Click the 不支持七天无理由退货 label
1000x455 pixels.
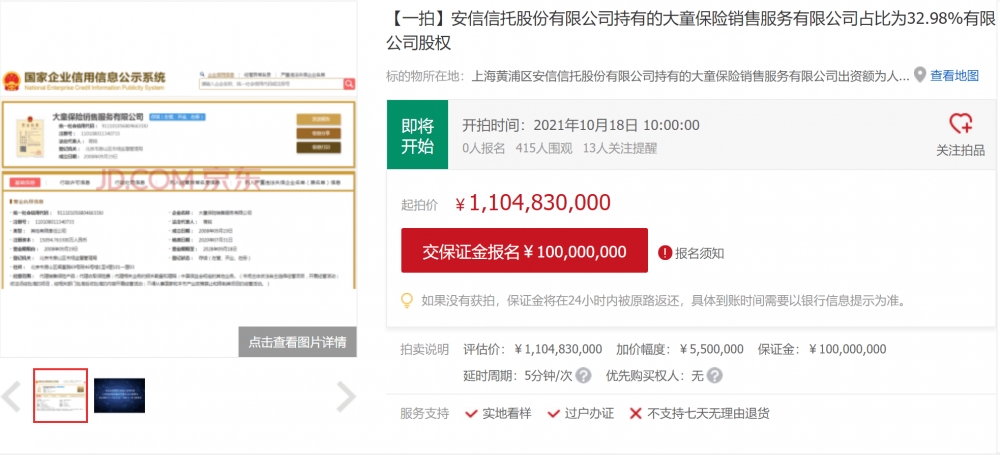click(x=708, y=414)
